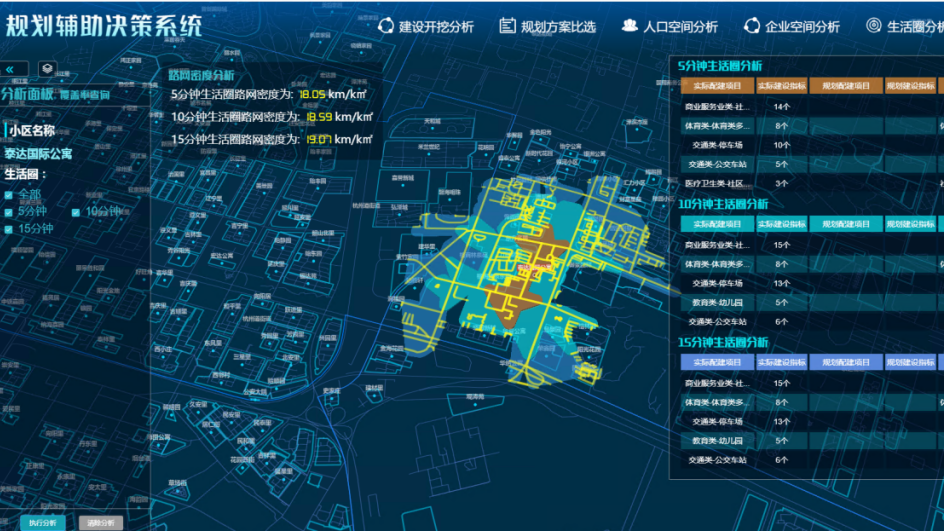Uncheck the 5分钟 life circle checkbox
Screen dimensions: 944x531
(x=9, y=212)
